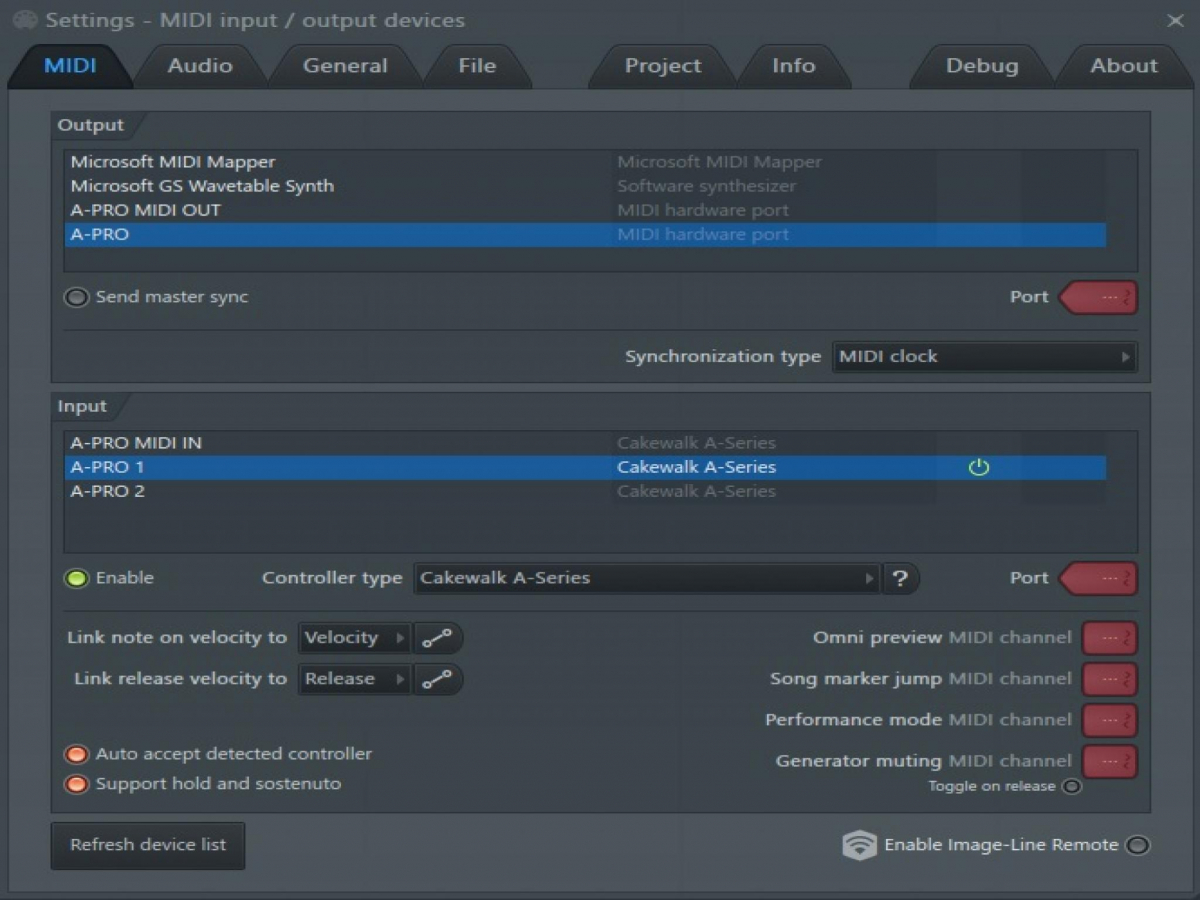1200x900 pixels.
Task: Open controller type help question mark
Action: (x=900, y=578)
